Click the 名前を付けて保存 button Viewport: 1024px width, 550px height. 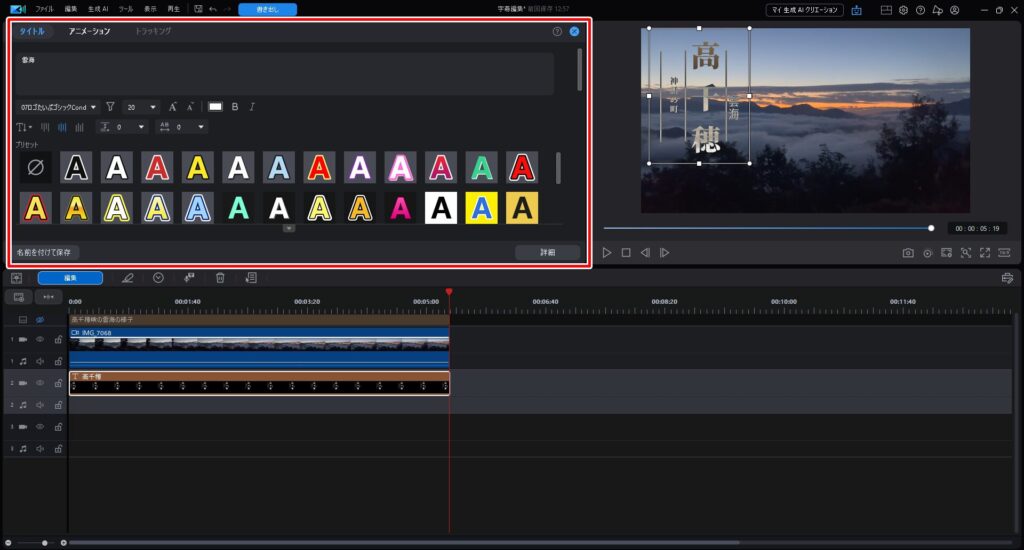click(46, 252)
